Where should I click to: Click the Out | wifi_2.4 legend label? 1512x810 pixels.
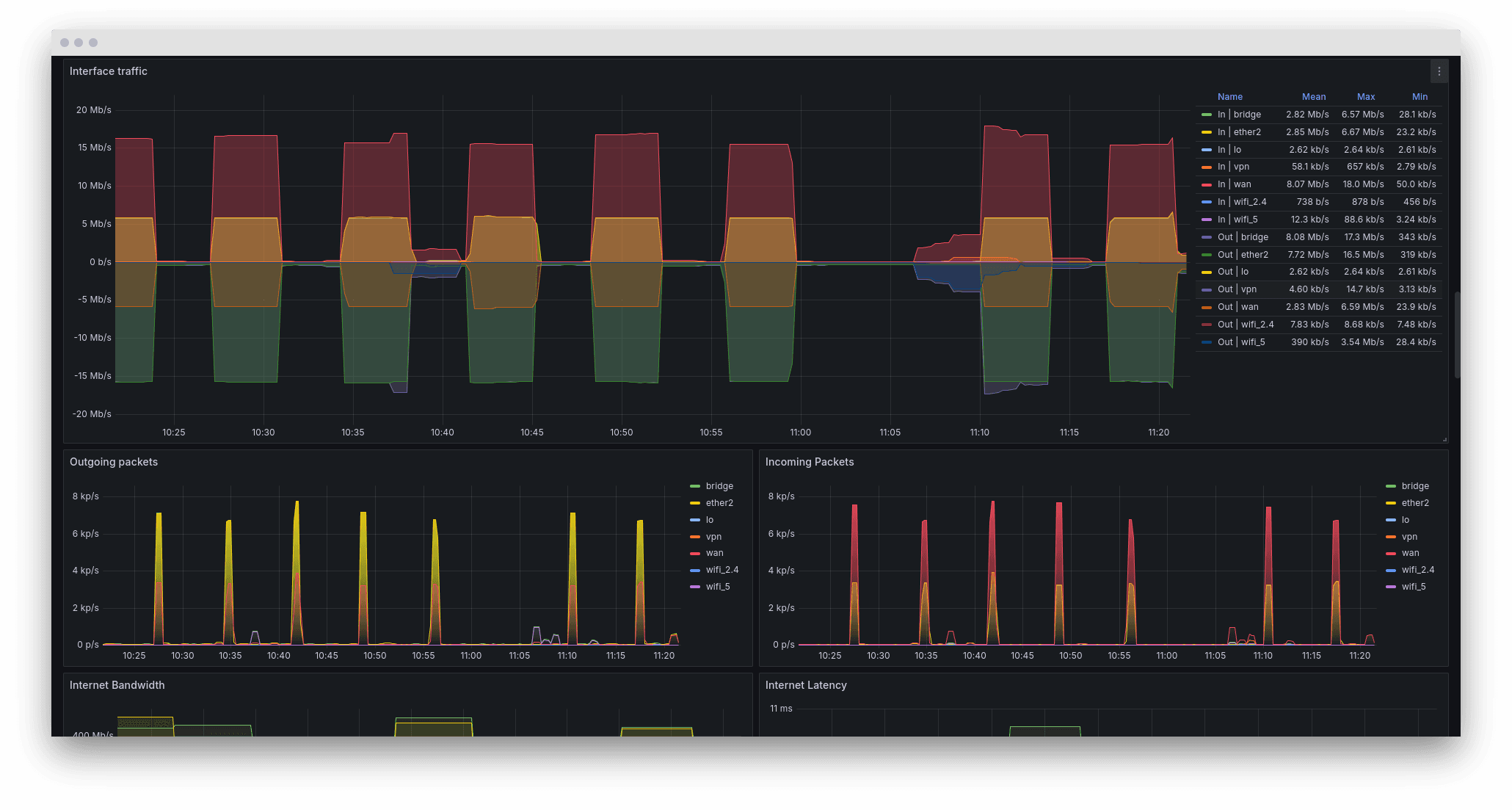click(1246, 325)
